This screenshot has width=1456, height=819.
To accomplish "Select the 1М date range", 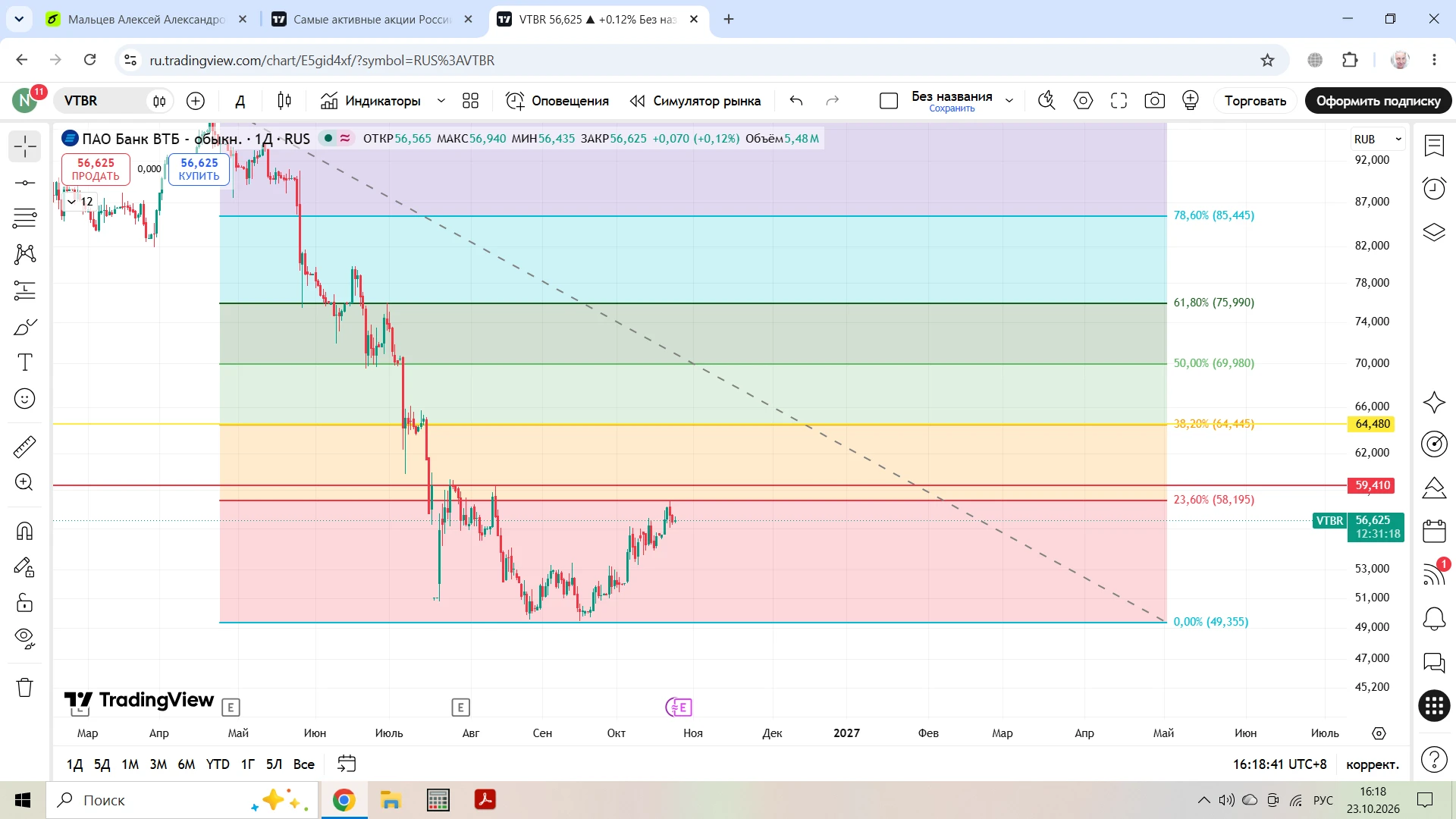I will click(x=130, y=764).
